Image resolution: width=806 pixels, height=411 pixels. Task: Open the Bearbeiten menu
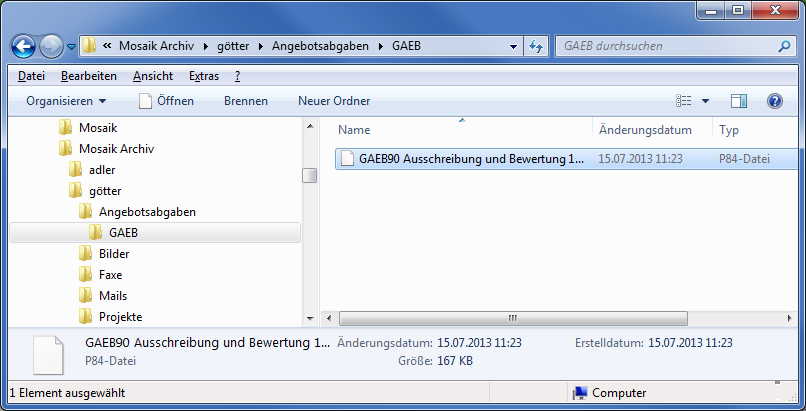[x=88, y=76]
